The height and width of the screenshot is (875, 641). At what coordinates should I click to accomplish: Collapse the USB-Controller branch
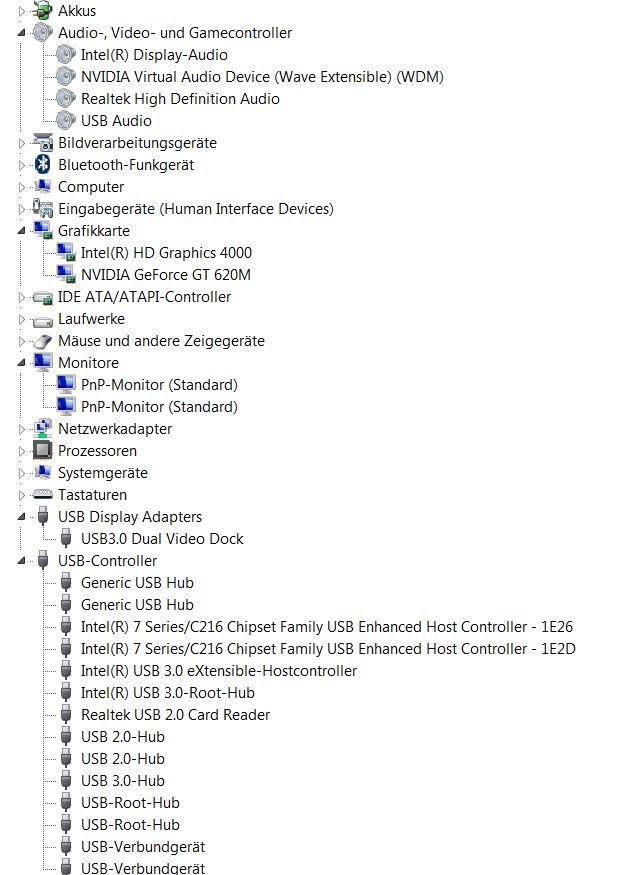coord(21,561)
